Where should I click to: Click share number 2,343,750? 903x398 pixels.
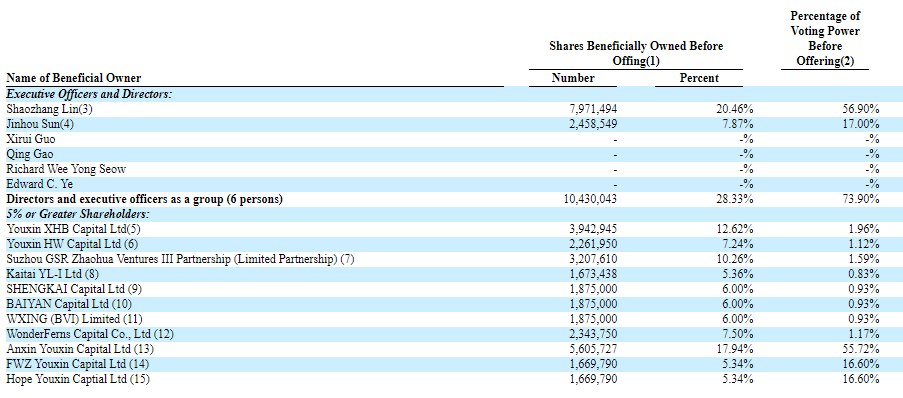click(593, 334)
